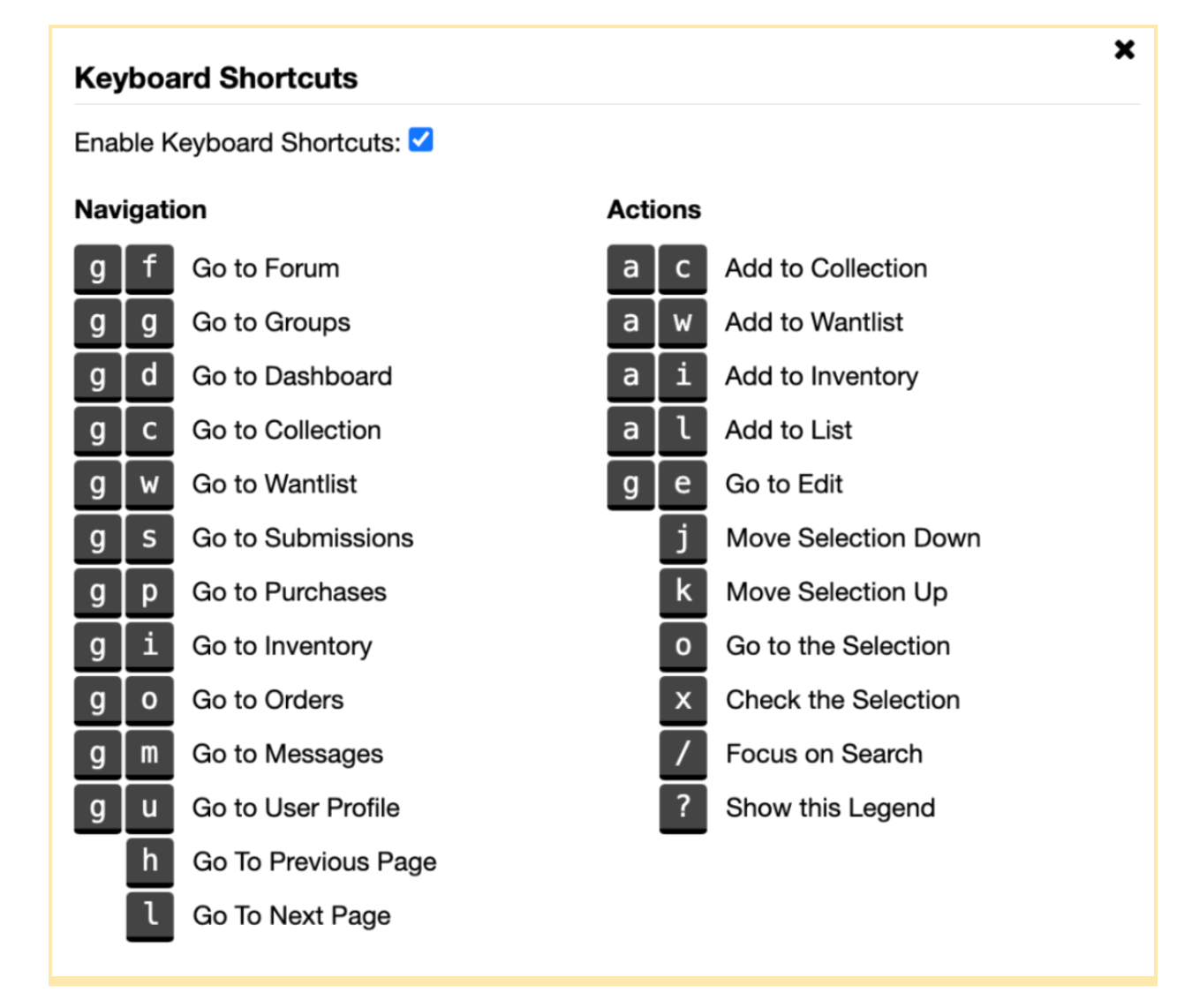Select the '/' Focus on Search keycap

(x=683, y=754)
